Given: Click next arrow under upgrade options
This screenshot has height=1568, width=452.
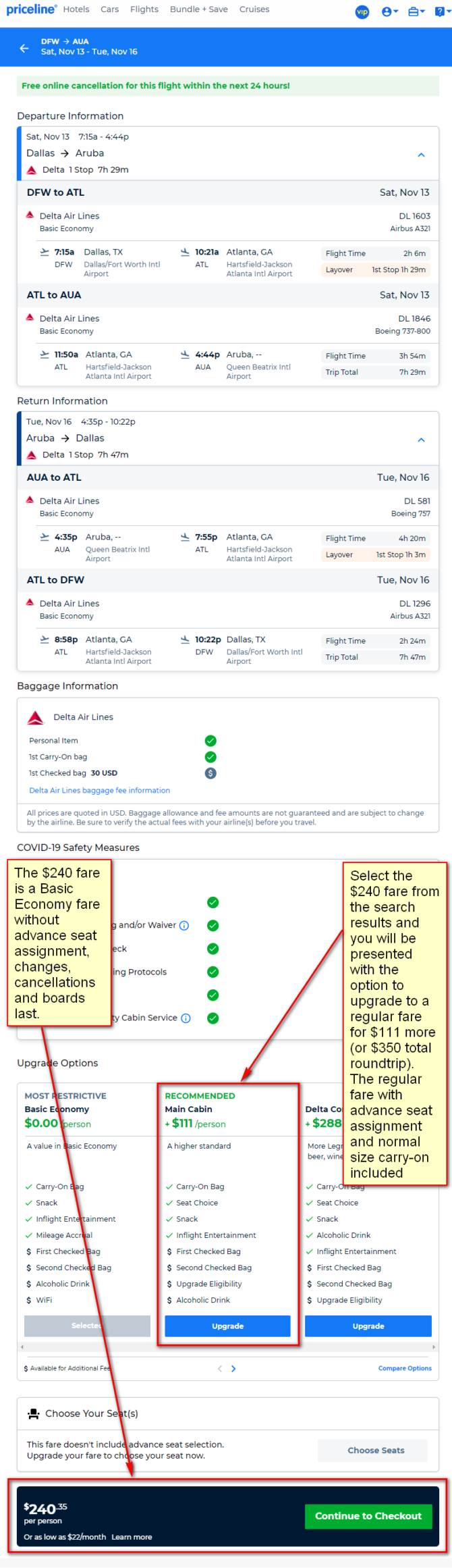Looking at the screenshot, I should click(233, 1369).
